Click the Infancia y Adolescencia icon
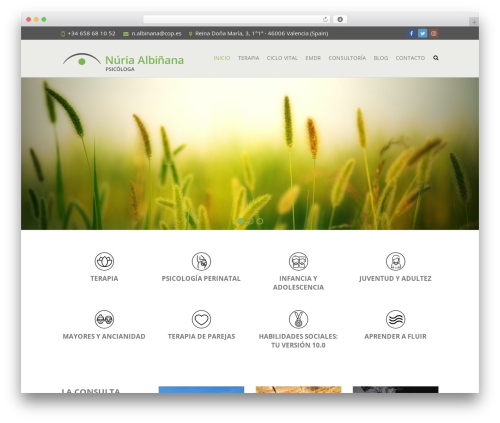The width and height of the screenshot is (500, 423). (x=298, y=261)
